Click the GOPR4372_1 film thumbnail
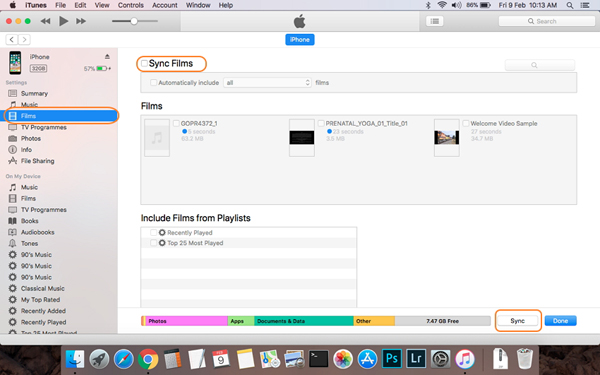 tap(157, 138)
